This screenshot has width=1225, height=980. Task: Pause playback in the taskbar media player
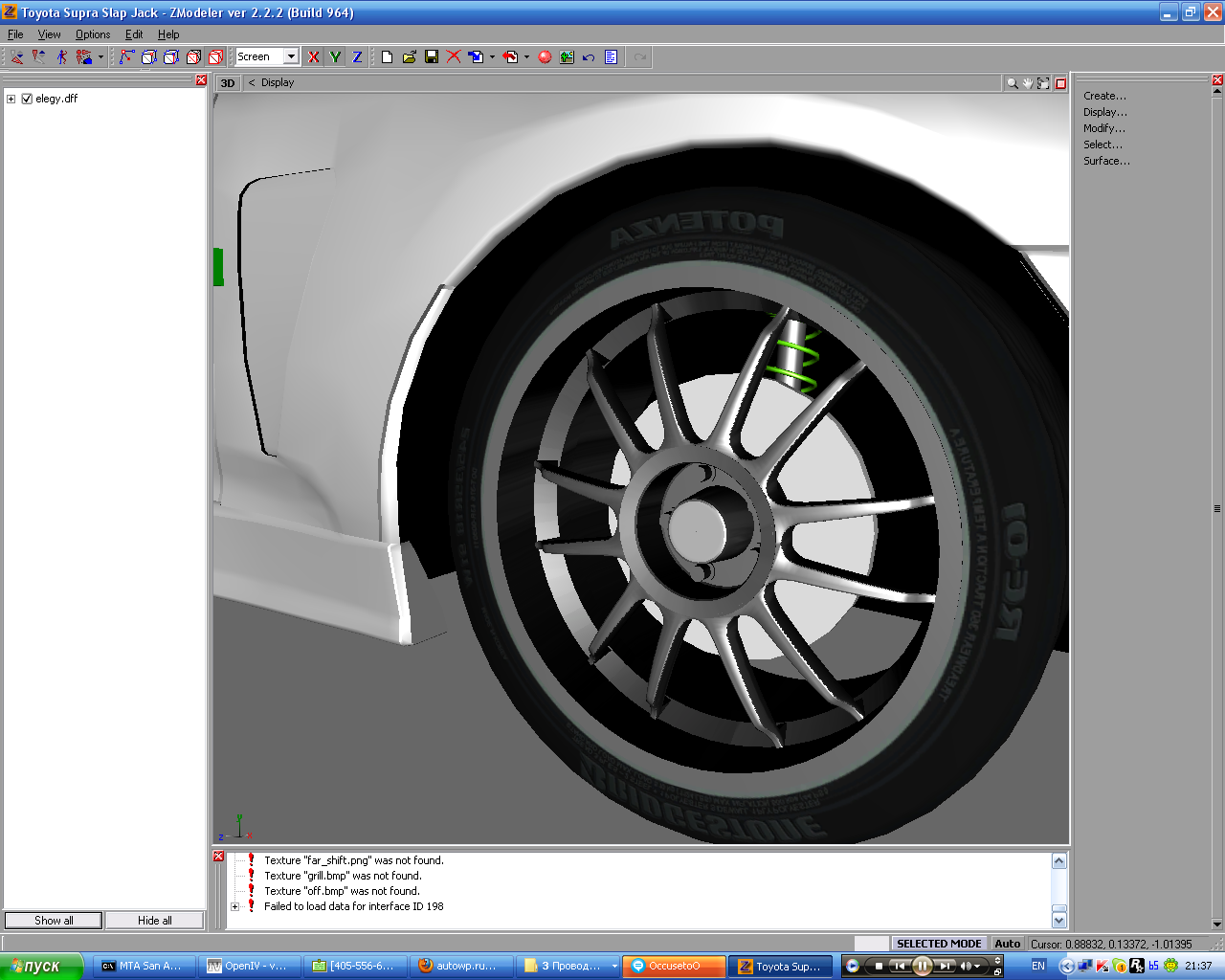point(922,966)
